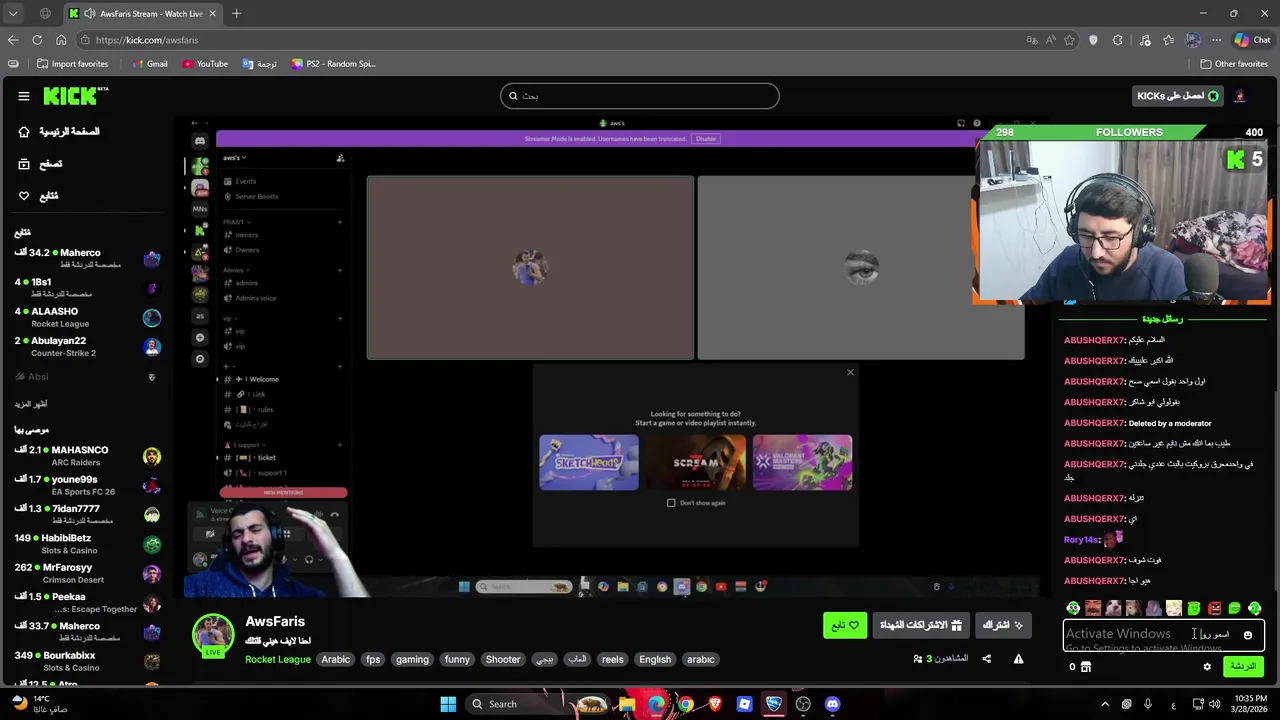
Task: Select the English stream tag
Action: pyautogui.click(x=655, y=659)
